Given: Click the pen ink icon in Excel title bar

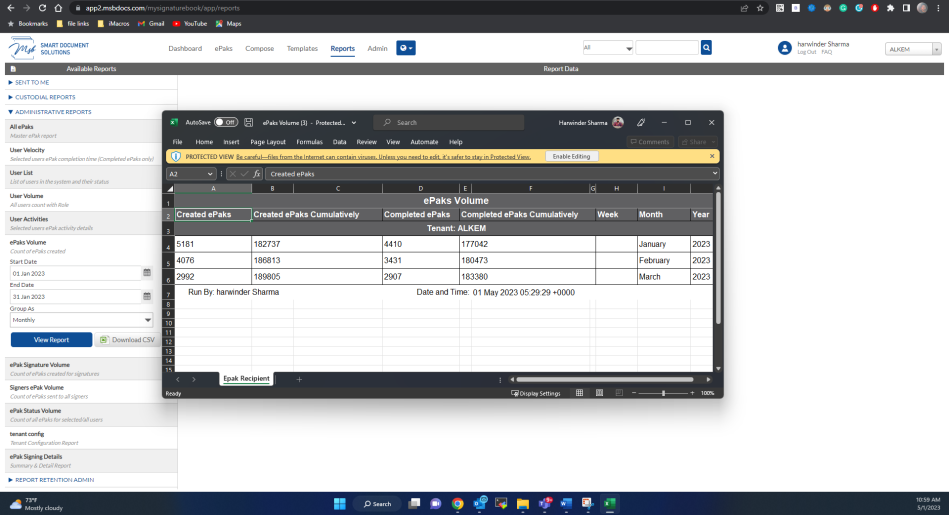Looking at the screenshot, I should click(641, 122).
